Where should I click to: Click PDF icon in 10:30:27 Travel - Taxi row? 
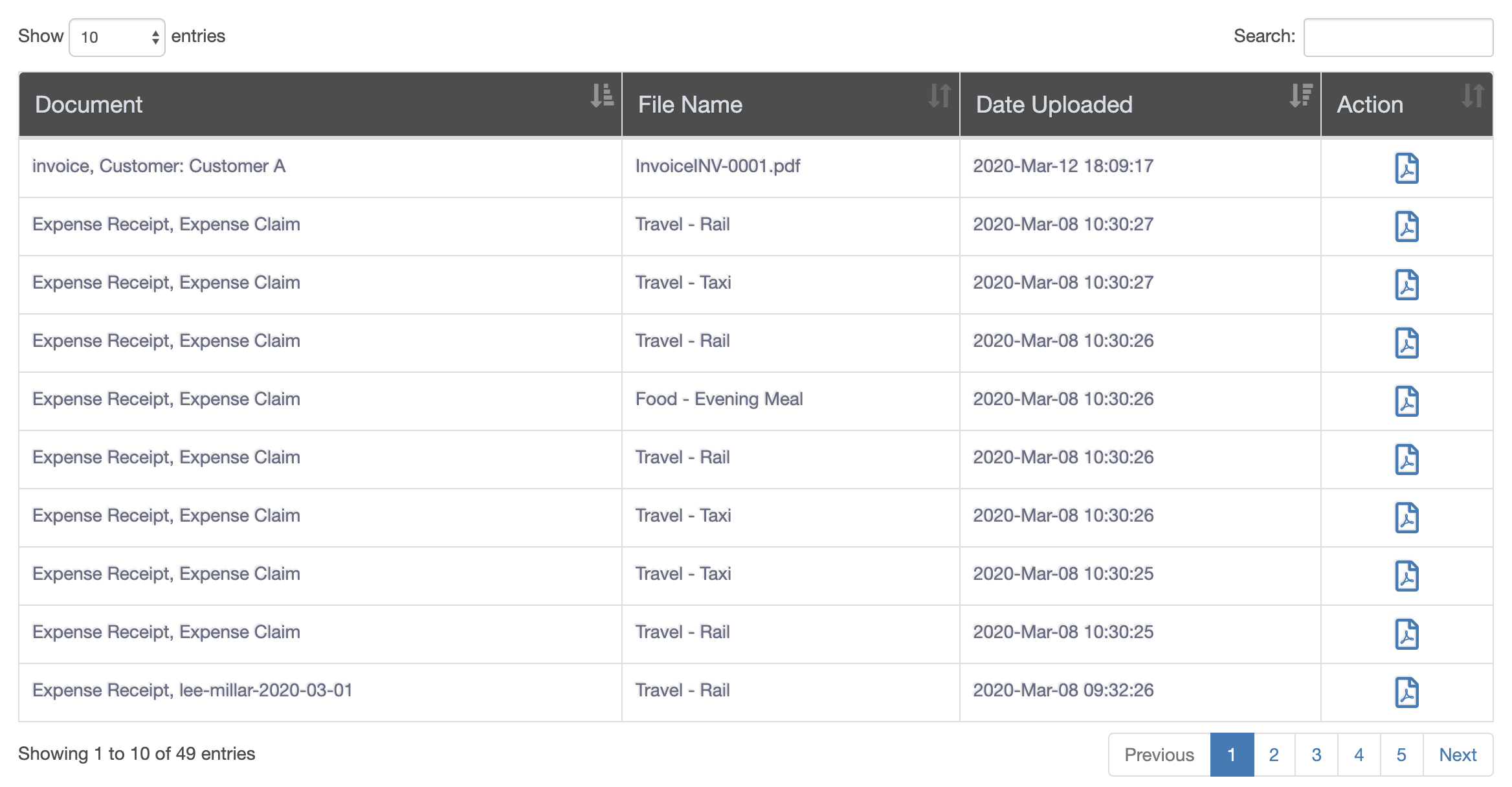(1406, 285)
